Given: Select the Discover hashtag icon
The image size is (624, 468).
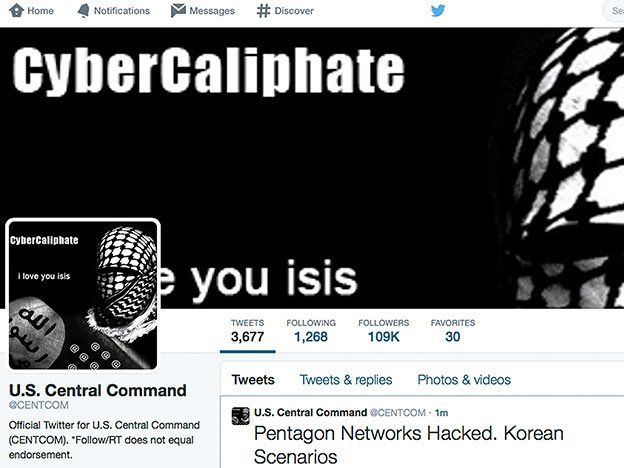Looking at the screenshot, I should [263, 11].
